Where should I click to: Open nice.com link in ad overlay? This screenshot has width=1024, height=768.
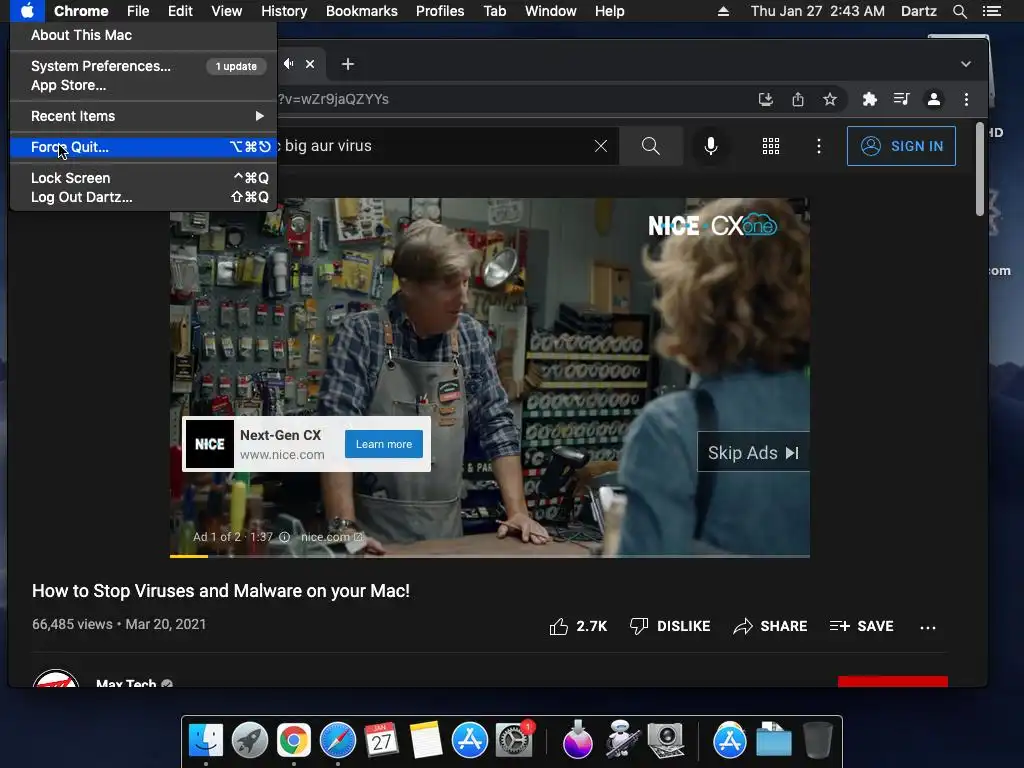point(332,537)
